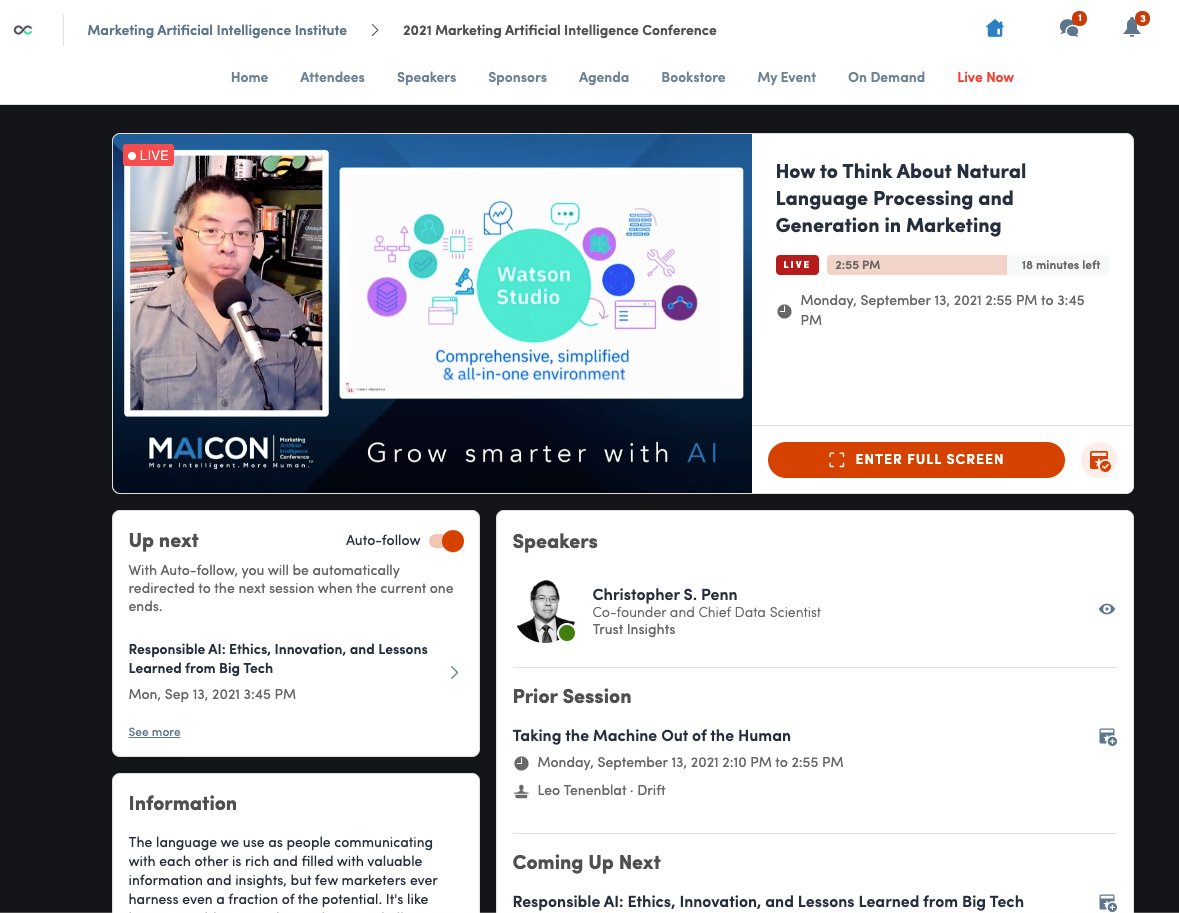
Task: Open chat messages icon with badge
Action: pos(1070,27)
